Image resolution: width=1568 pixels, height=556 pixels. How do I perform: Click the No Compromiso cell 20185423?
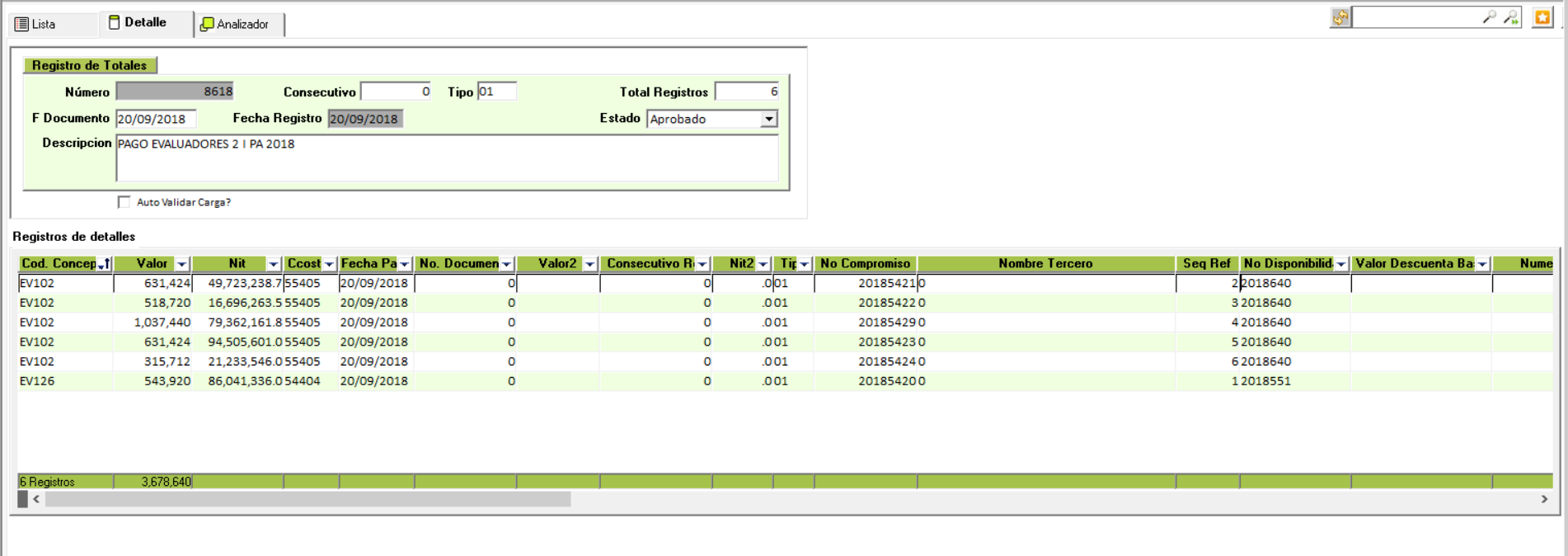[x=866, y=342]
